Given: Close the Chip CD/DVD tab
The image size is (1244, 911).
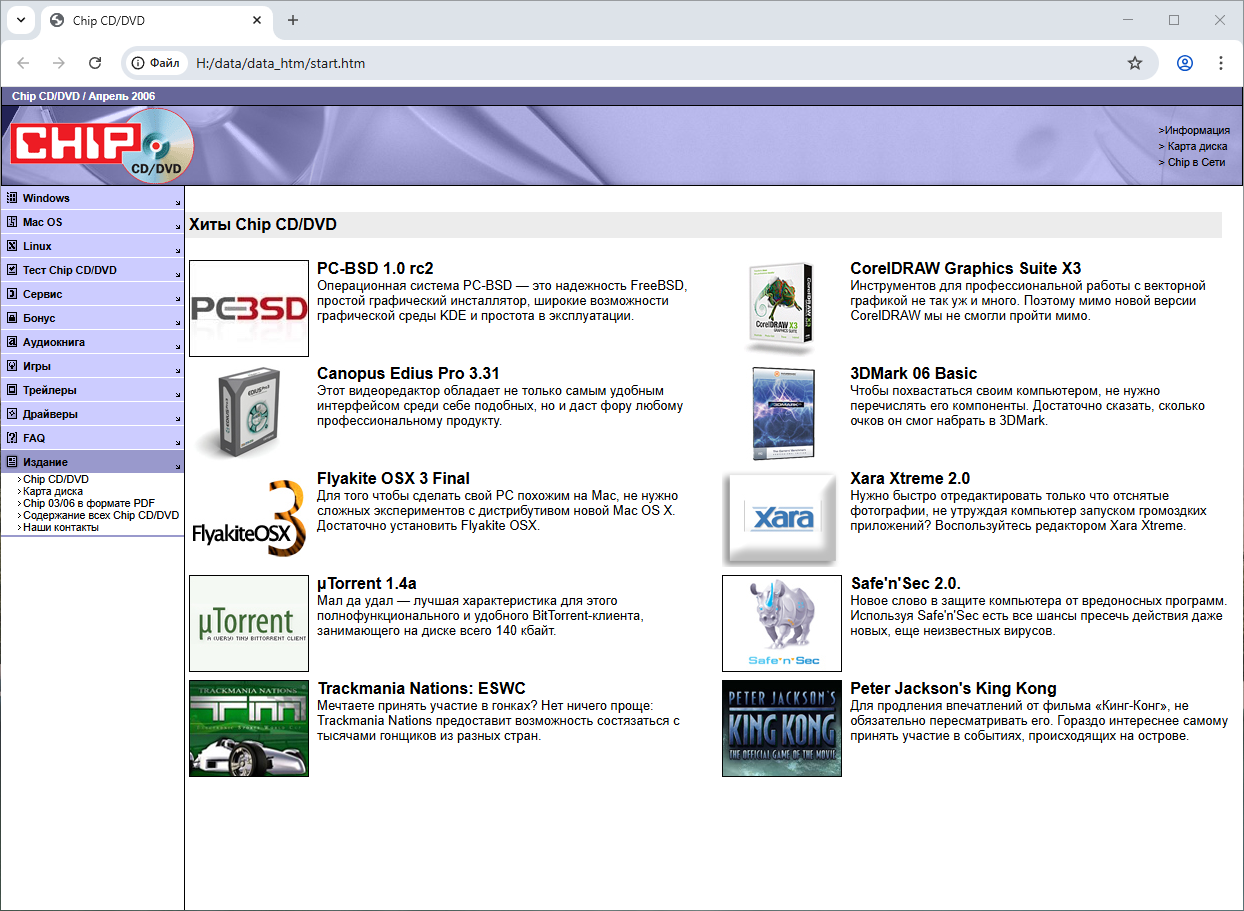Looking at the screenshot, I should [257, 20].
